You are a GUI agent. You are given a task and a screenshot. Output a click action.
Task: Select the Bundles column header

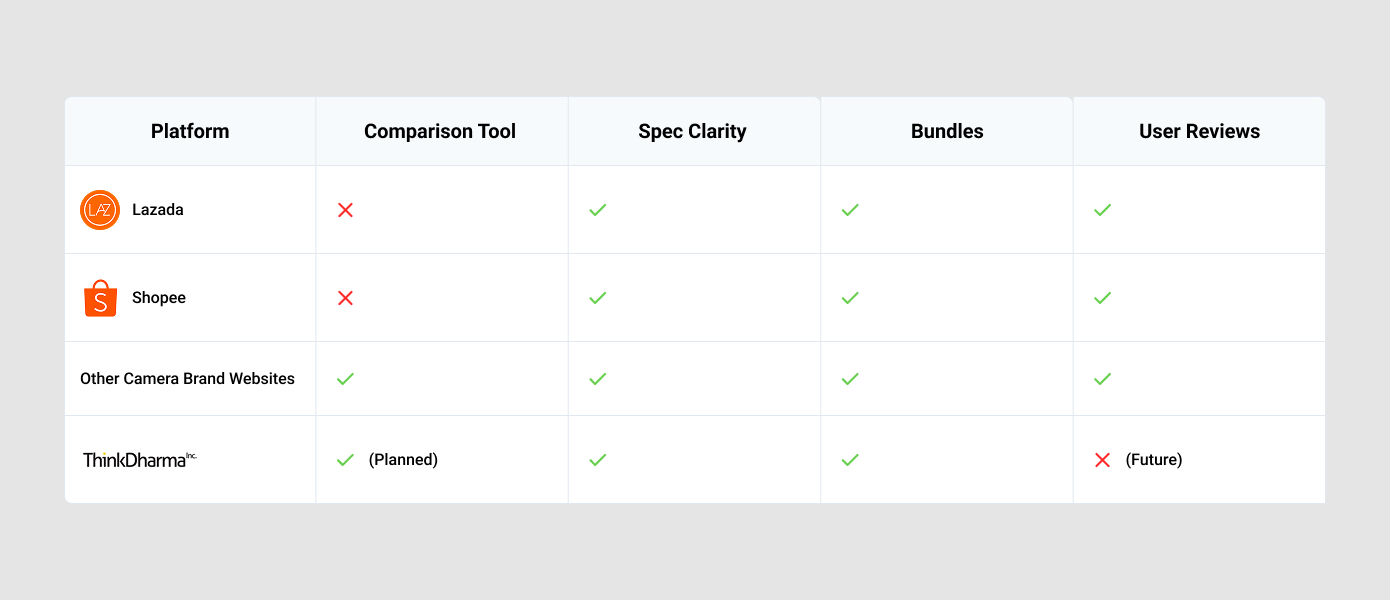pos(947,131)
